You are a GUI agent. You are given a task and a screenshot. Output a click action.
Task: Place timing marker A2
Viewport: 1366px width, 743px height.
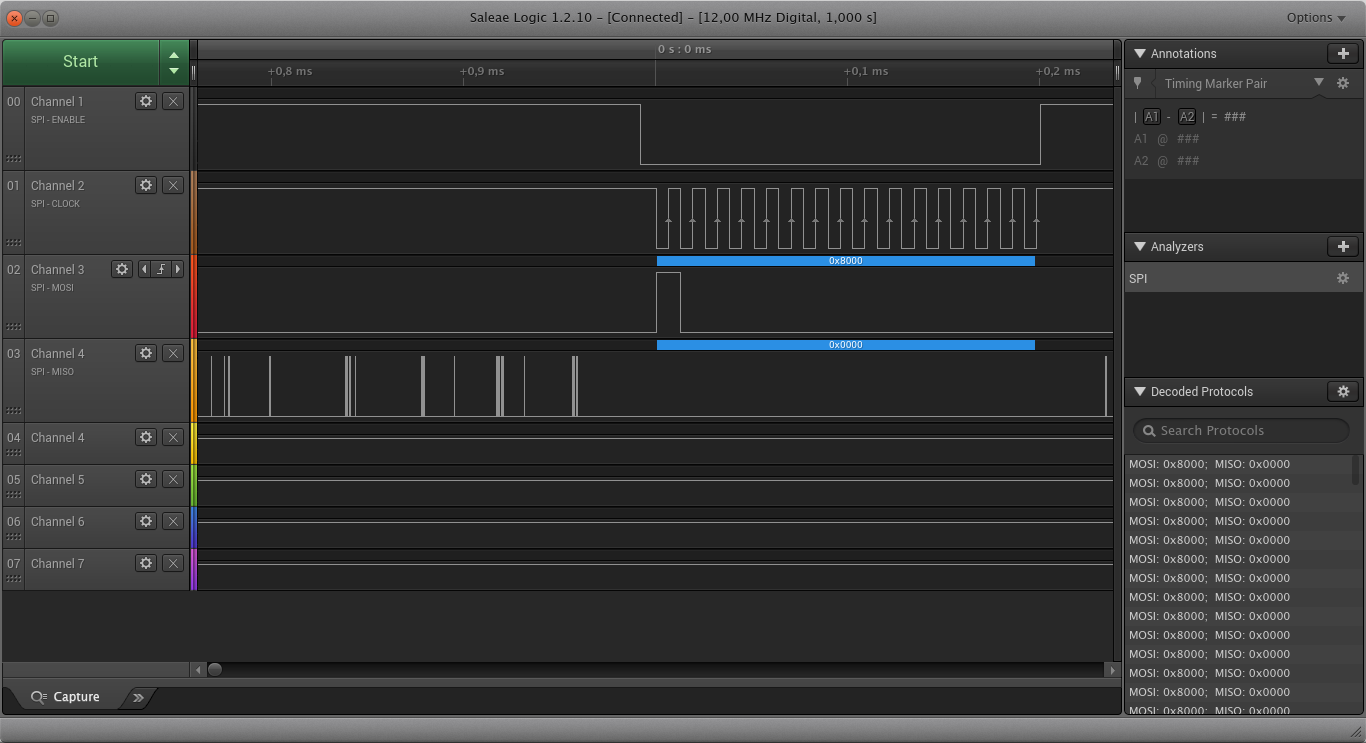(x=1187, y=116)
